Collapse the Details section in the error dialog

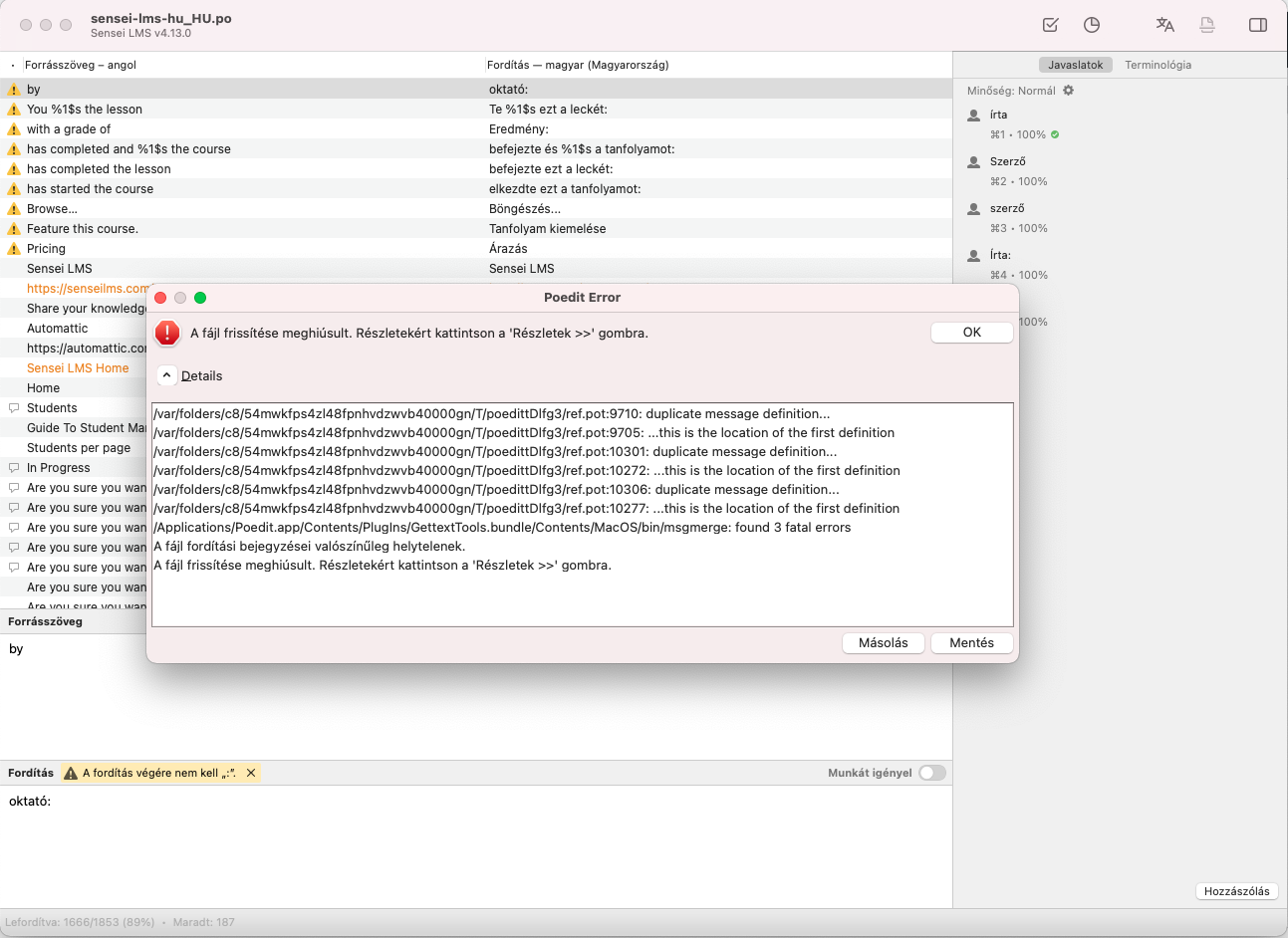[x=166, y=375]
